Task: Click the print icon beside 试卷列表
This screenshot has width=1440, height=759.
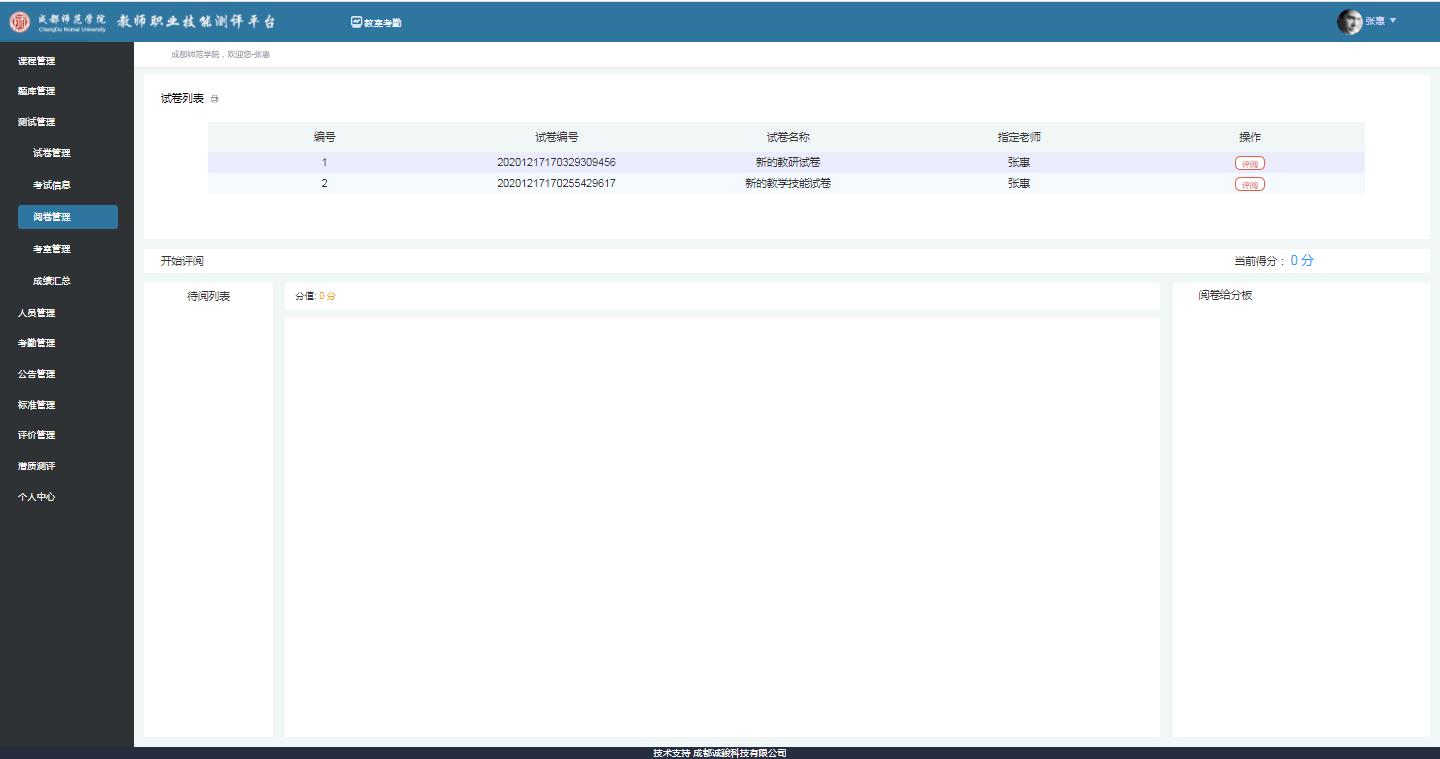Action: [x=214, y=99]
